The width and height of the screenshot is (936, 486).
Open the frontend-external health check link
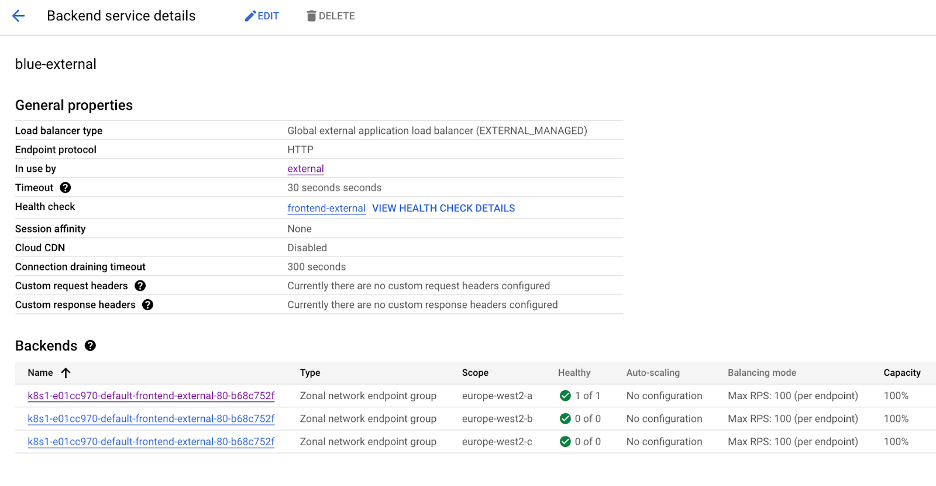(326, 208)
